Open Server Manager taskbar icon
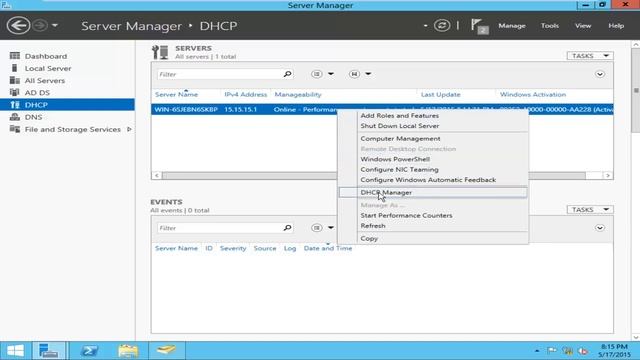Screen dimensions: 640x360 pos(49,351)
